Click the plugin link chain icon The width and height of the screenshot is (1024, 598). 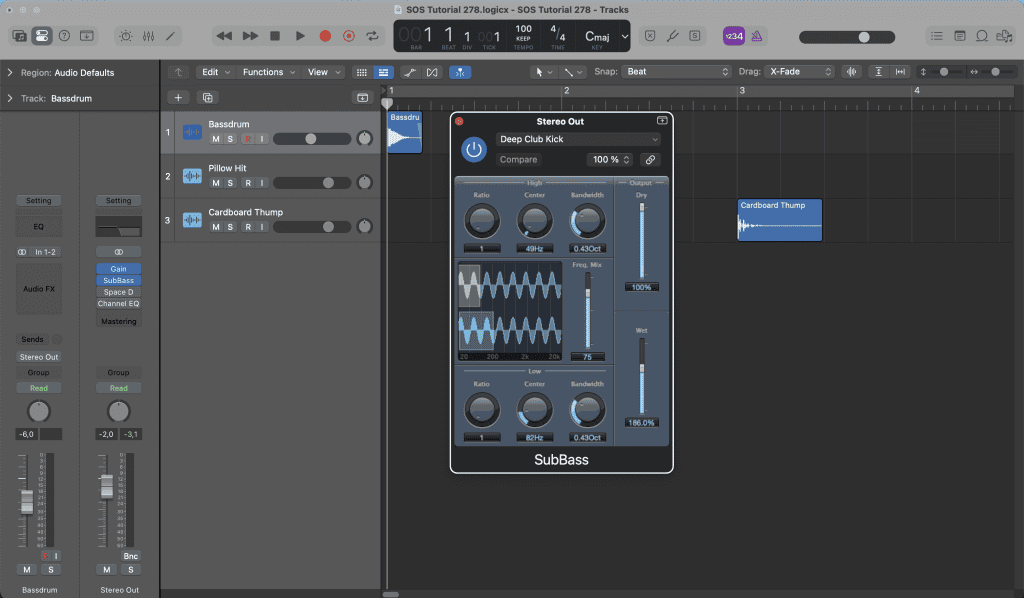[x=650, y=160]
